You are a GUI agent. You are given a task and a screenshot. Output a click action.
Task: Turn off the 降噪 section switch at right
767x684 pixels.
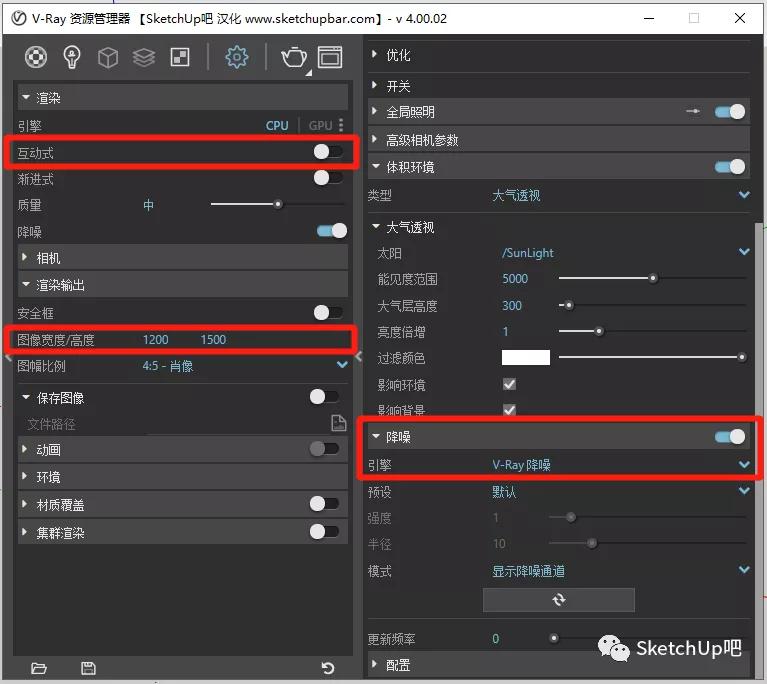tap(730, 436)
